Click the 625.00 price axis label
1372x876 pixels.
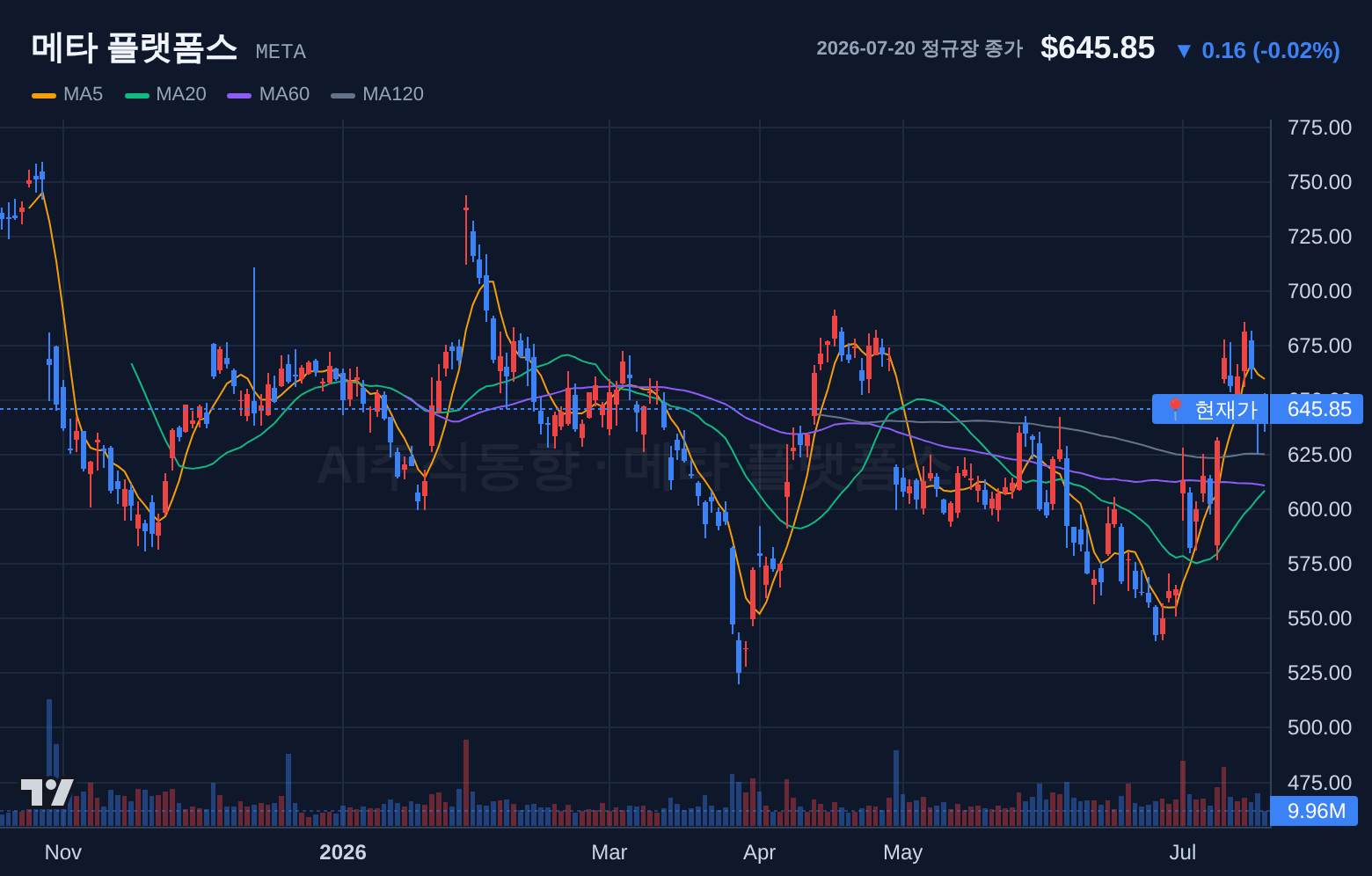1319,455
